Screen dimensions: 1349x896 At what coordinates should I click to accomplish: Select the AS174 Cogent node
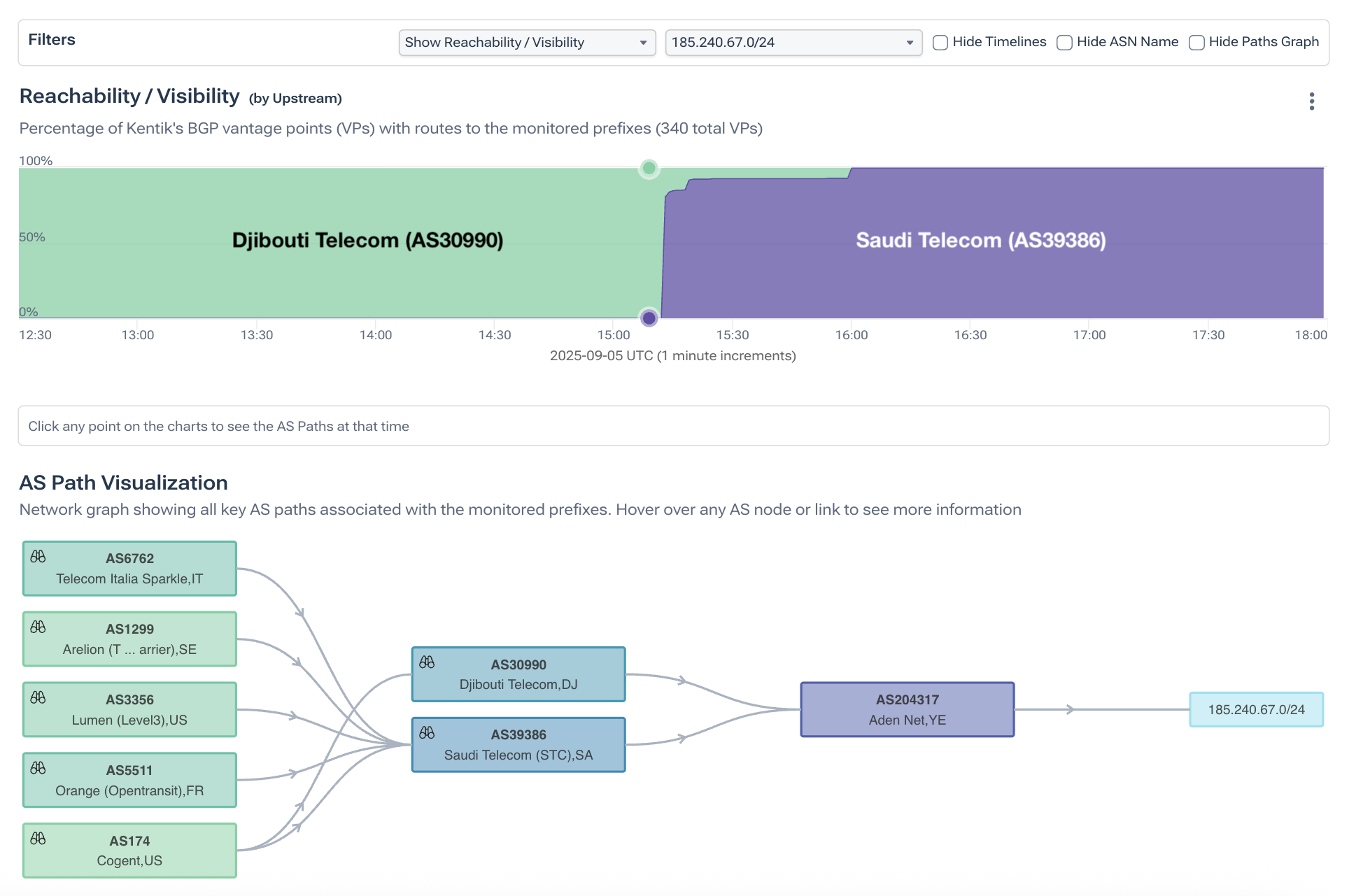129,851
